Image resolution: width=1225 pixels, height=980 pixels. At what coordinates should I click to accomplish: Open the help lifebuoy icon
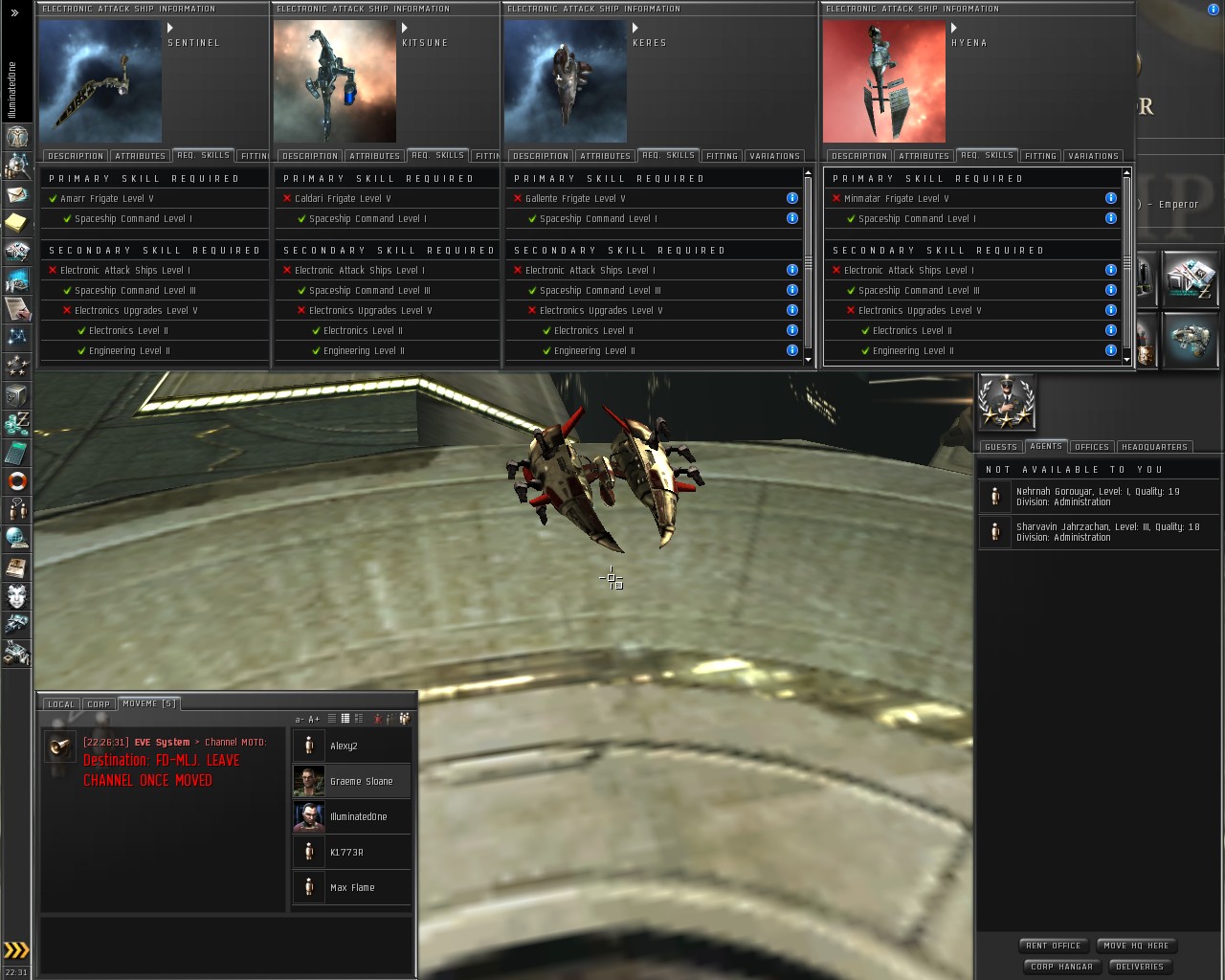tap(16, 480)
